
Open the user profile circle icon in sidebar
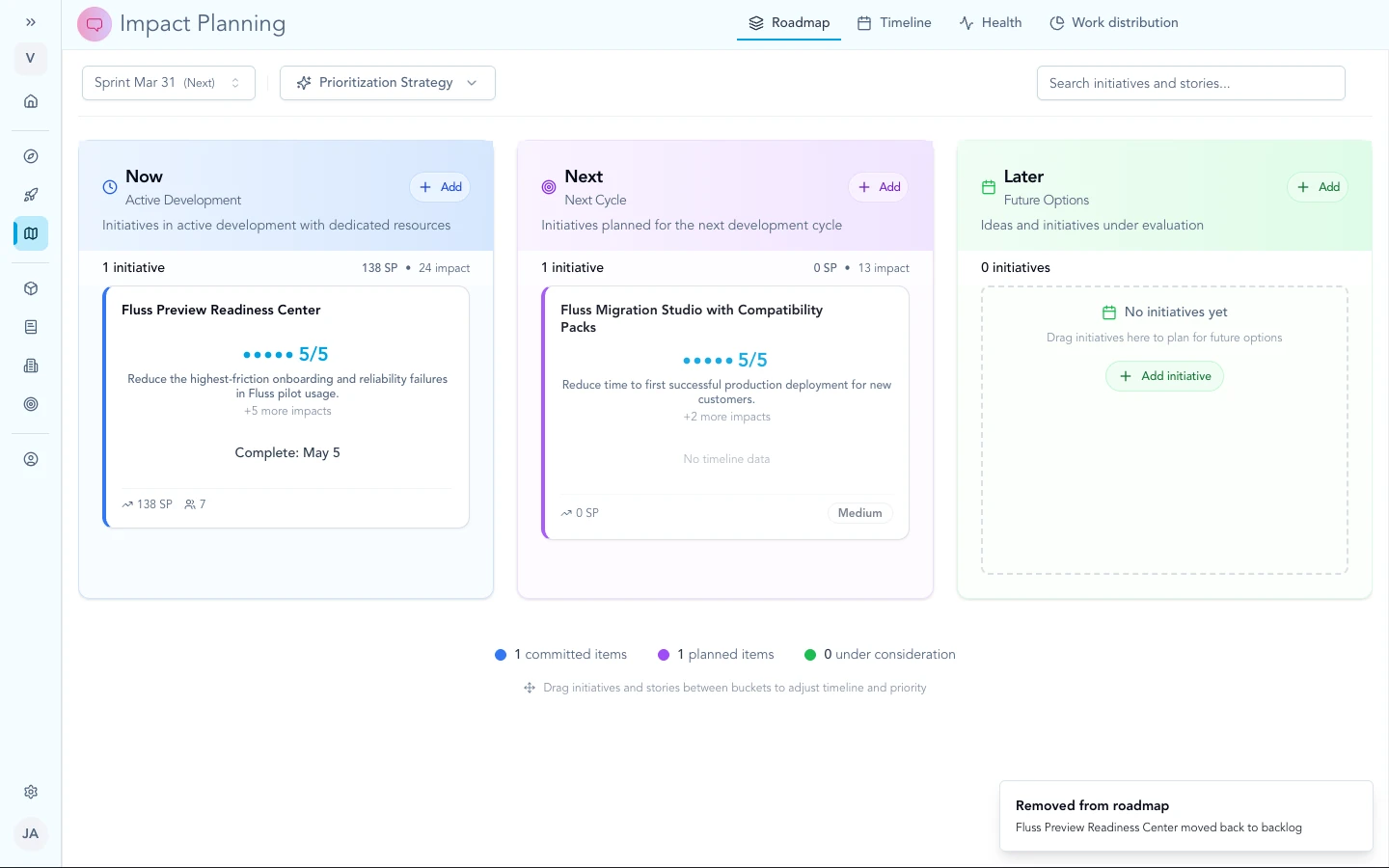click(31, 459)
